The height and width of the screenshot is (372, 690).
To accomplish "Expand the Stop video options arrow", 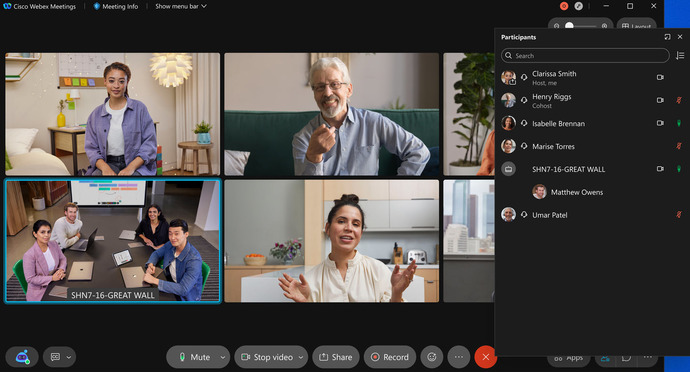I will (301, 357).
